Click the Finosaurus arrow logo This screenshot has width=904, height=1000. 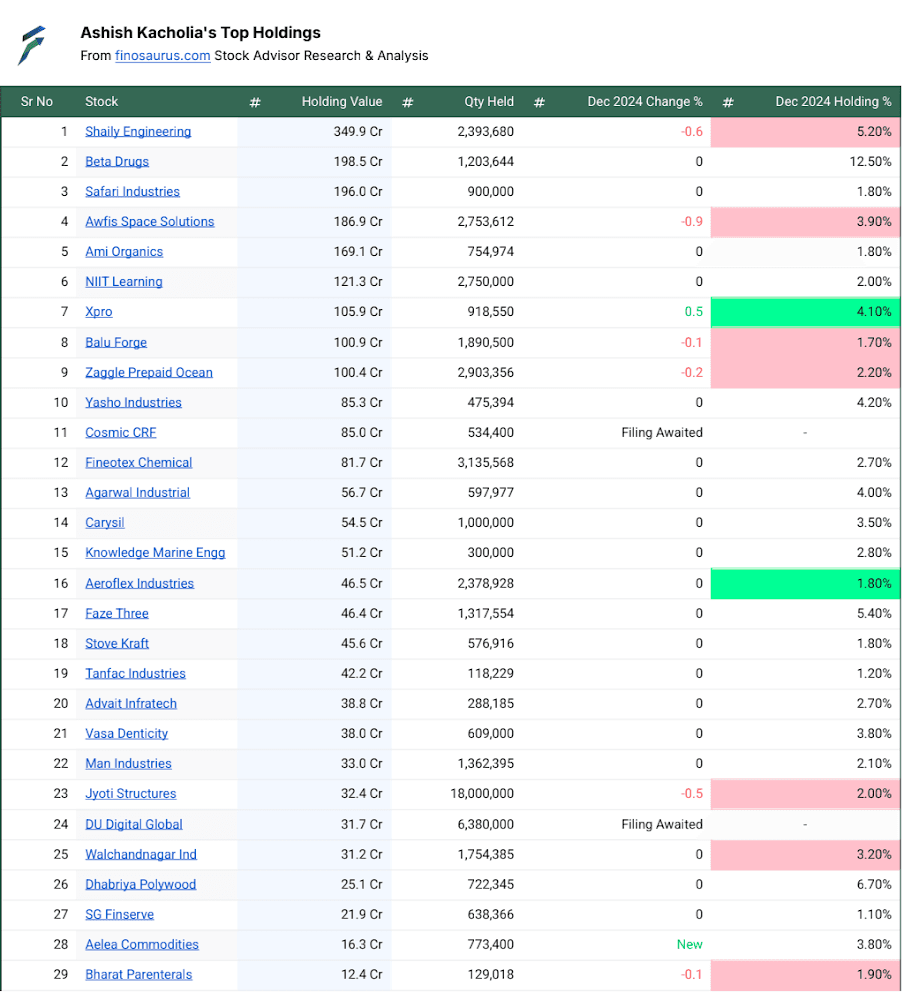click(x=32, y=45)
